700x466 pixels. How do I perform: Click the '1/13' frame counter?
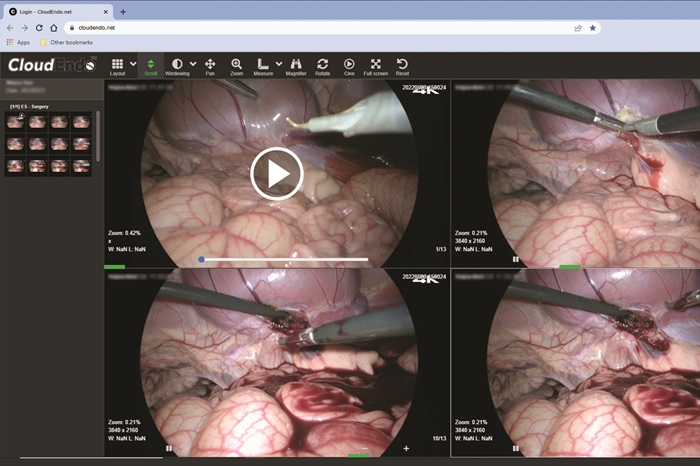(441, 249)
